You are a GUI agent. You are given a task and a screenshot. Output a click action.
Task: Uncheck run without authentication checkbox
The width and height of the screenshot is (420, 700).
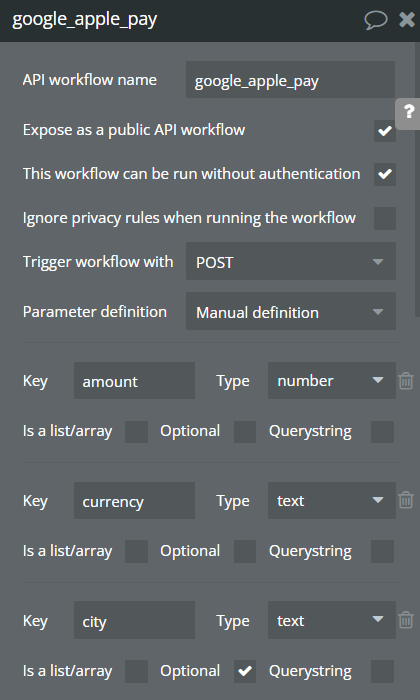click(385, 174)
